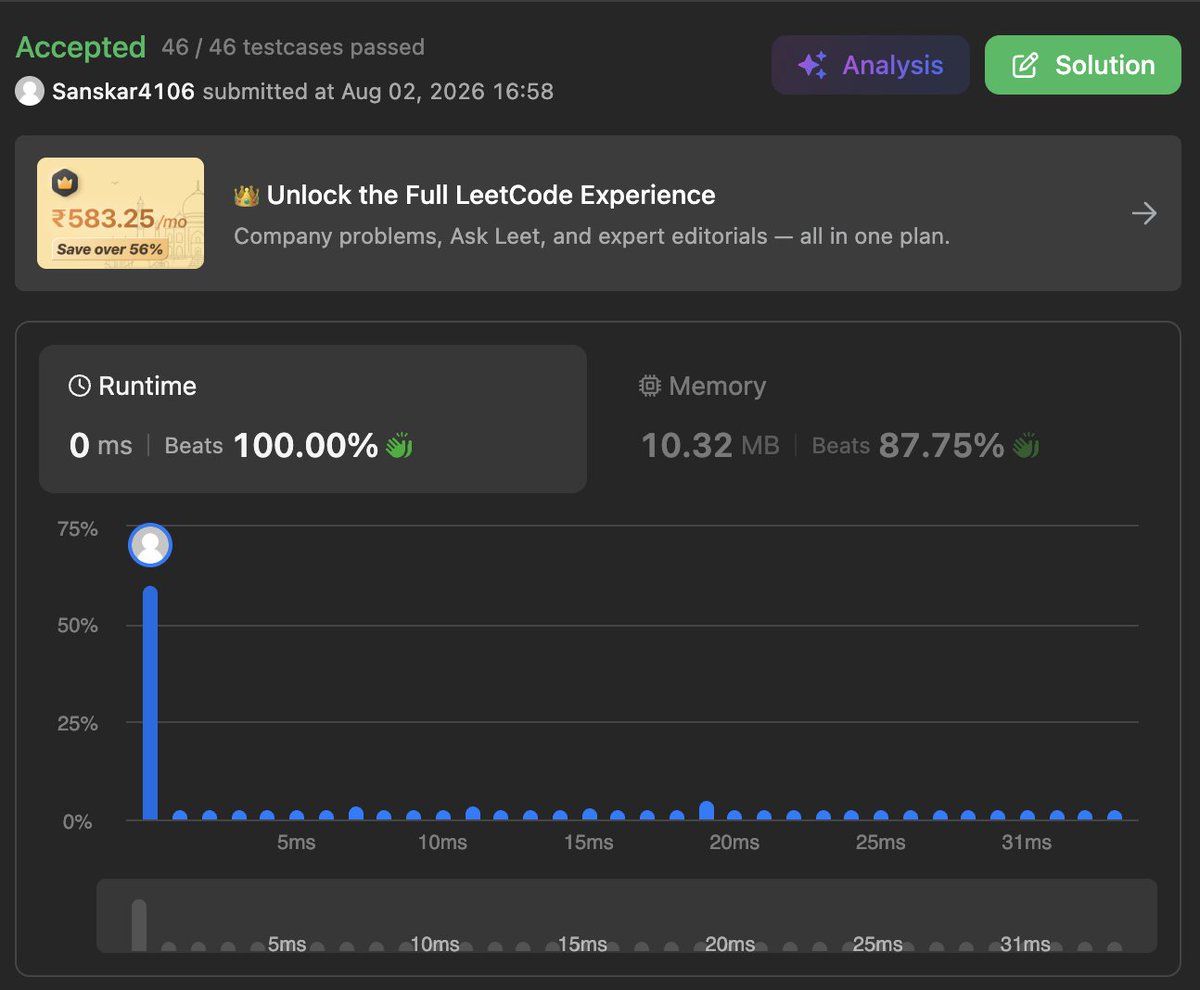Click the sparkle icon on Analysis
Viewport: 1200px width, 990px height.
pyautogui.click(x=812, y=66)
